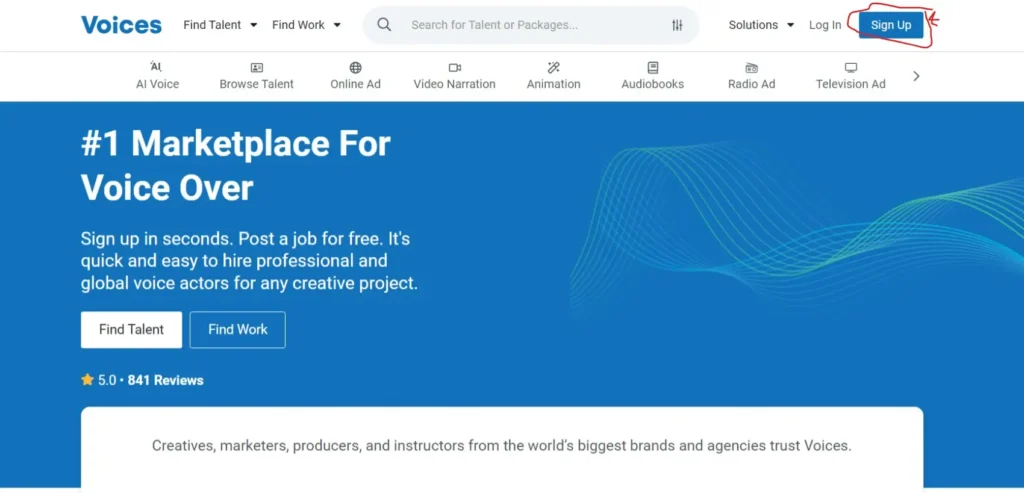1024x493 pixels.
Task: Select the Radio Ad radio icon
Action: [x=752, y=67]
